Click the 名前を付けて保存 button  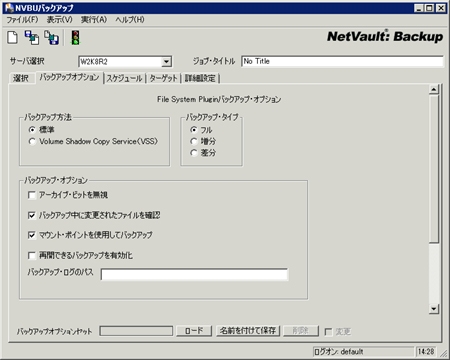coord(248,331)
